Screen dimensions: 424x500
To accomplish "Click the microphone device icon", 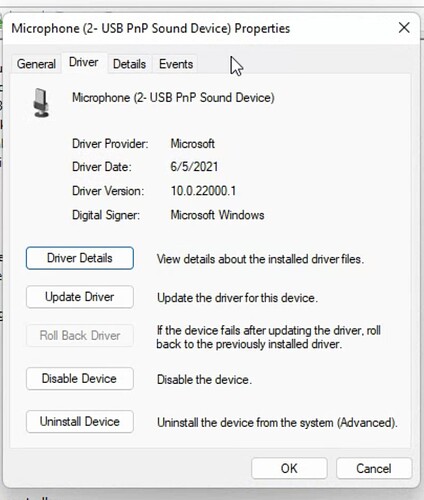I will [x=41, y=103].
